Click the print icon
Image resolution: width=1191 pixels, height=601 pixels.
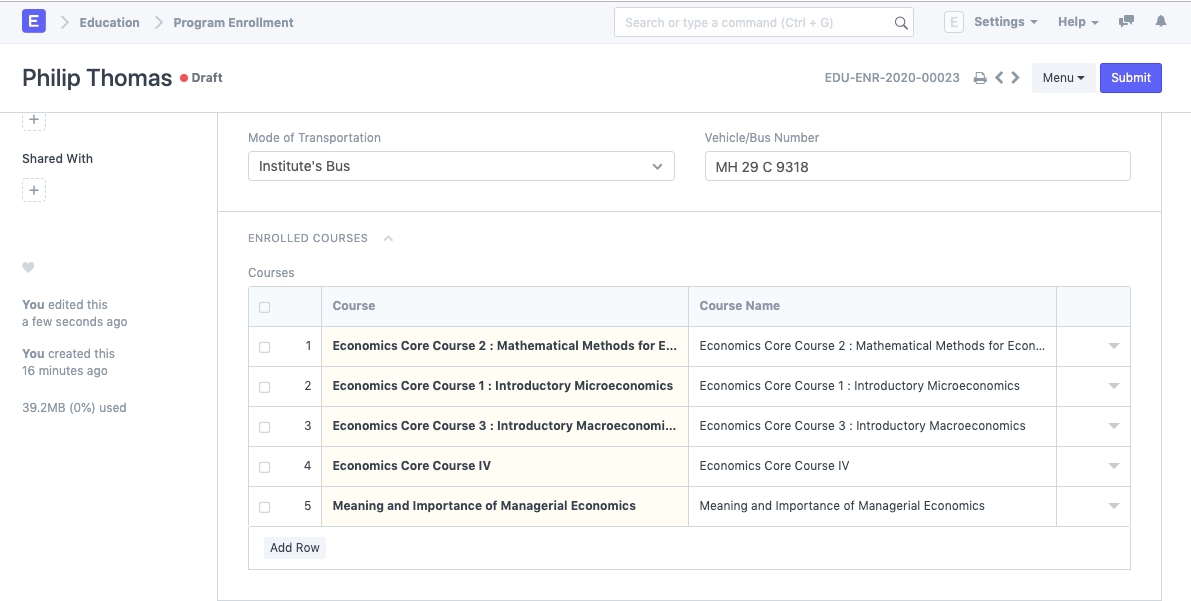point(980,78)
